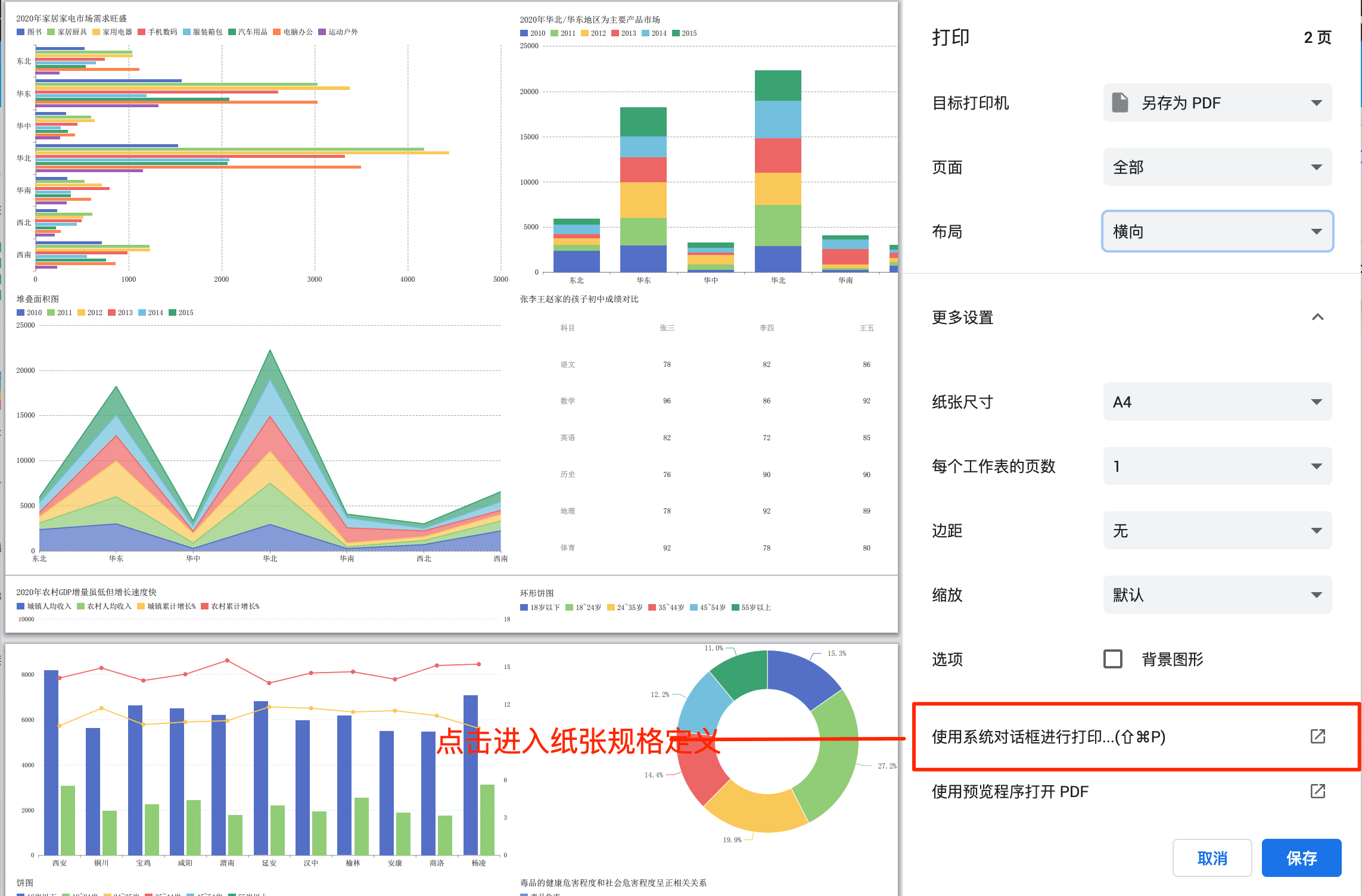Click the 西安 axis label in bar chart
Image resolution: width=1362 pixels, height=896 pixels.
tap(59, 863)
